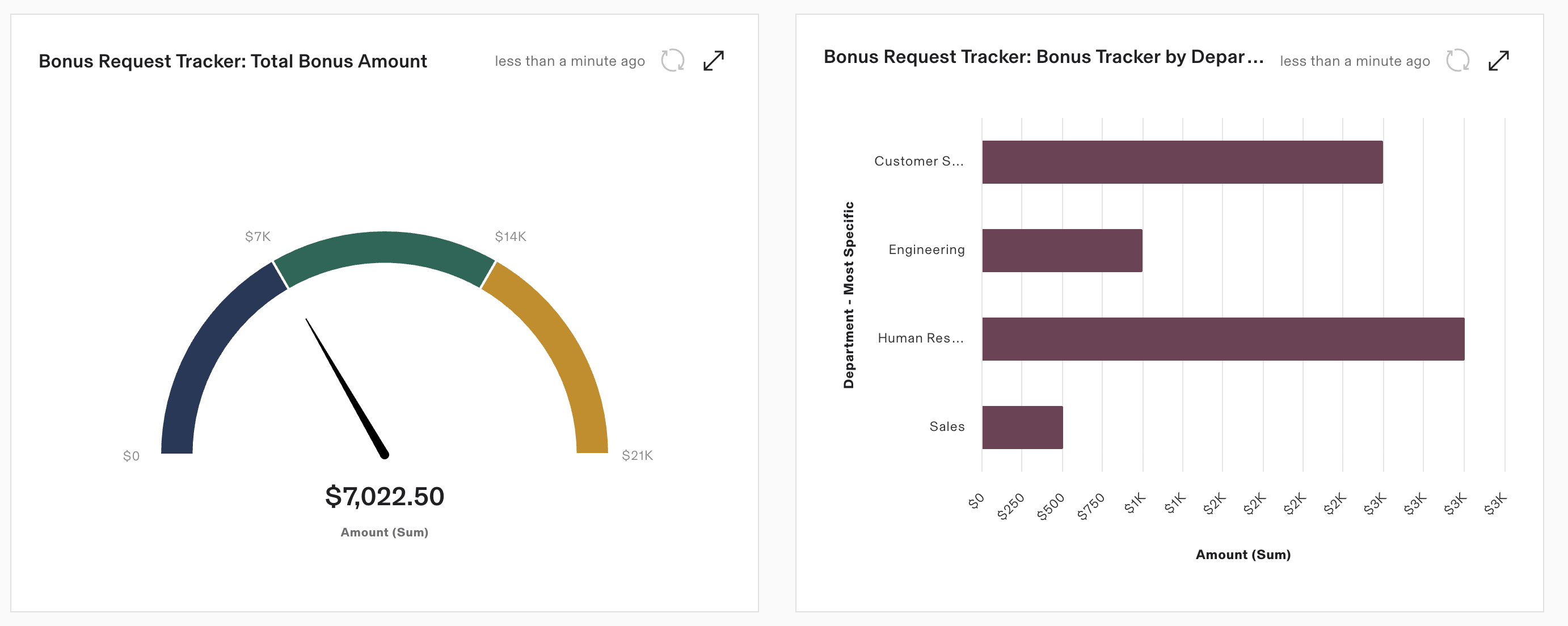Click the $21K gauge label
This screenshot has width=1568, height=626.
637,455
